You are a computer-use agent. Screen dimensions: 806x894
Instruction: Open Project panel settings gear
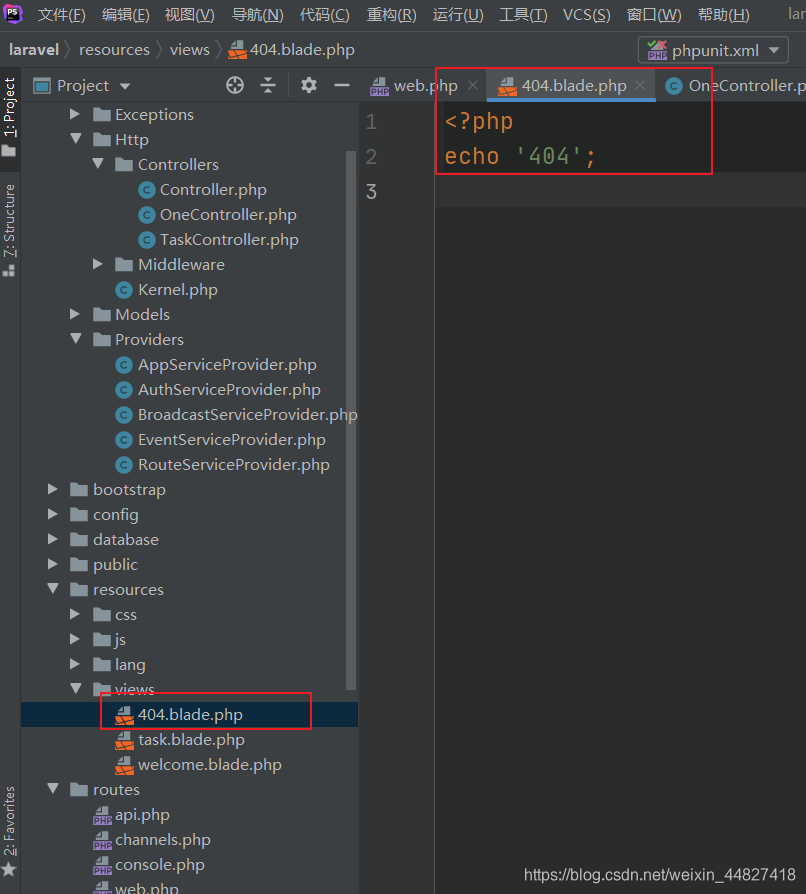pos(308,86)
